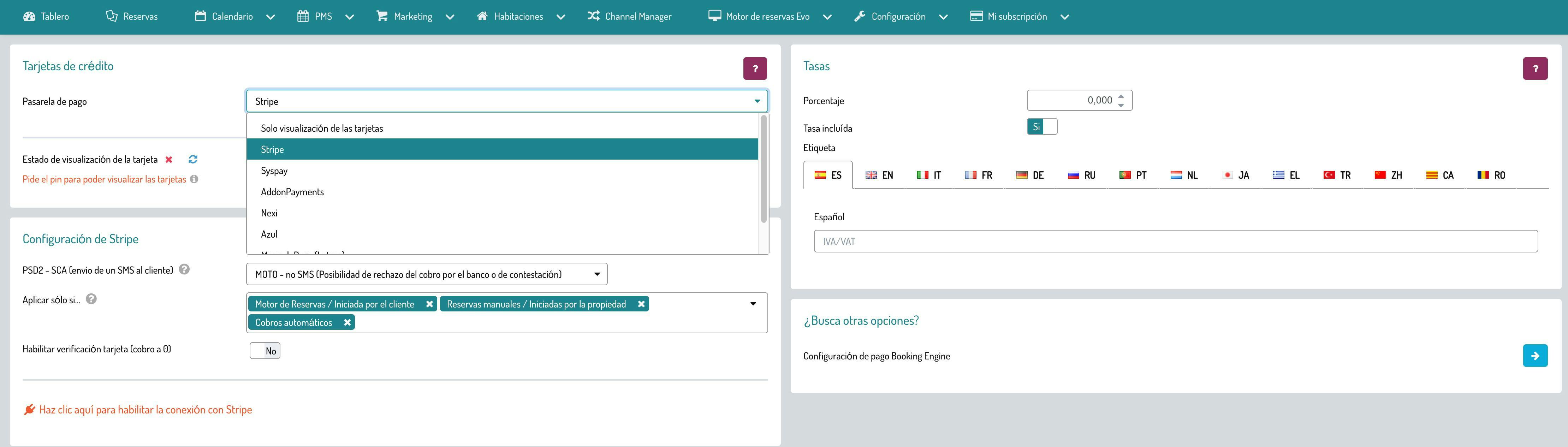Viewport: 1568px width, 447px height.
Task: Toggle the Tasa incluída switch
Action: coord(1041,126)
